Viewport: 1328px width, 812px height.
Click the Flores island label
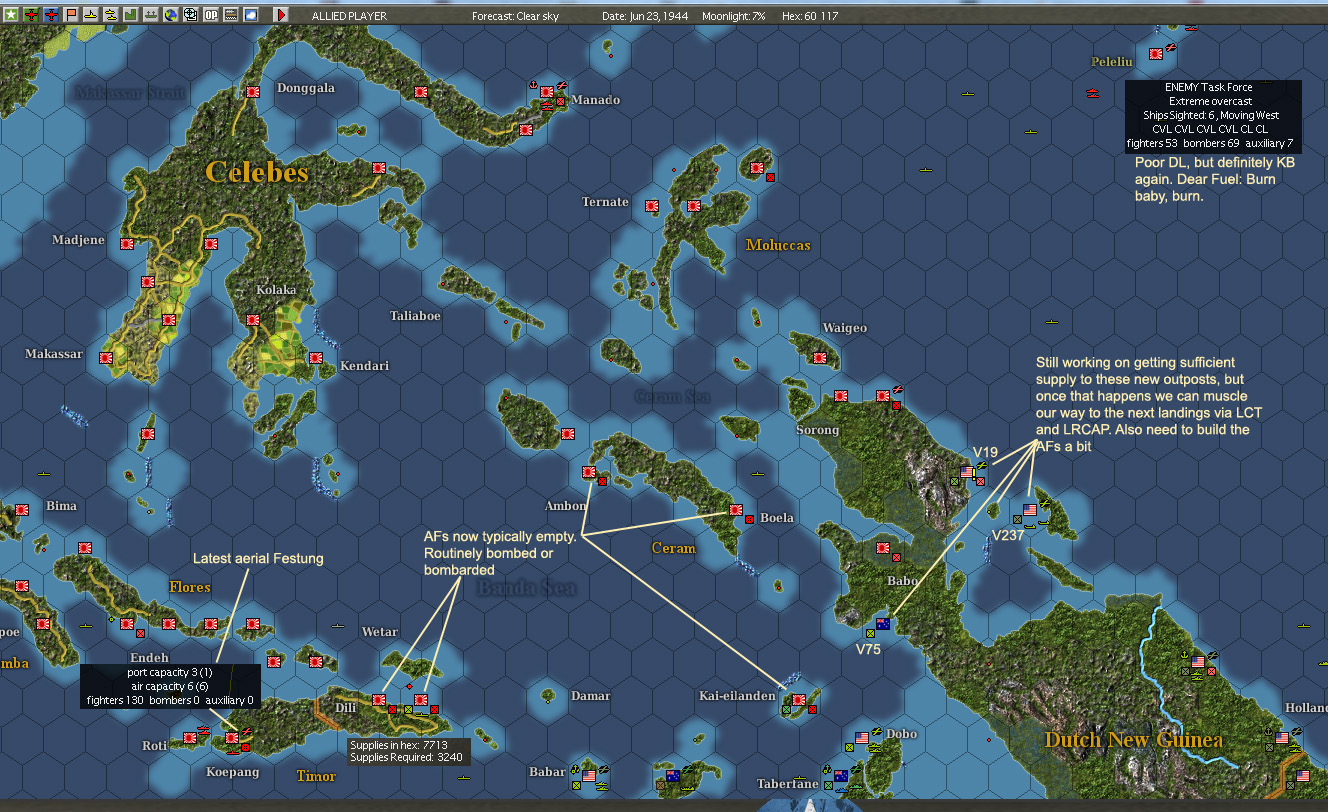pos(190,587)
